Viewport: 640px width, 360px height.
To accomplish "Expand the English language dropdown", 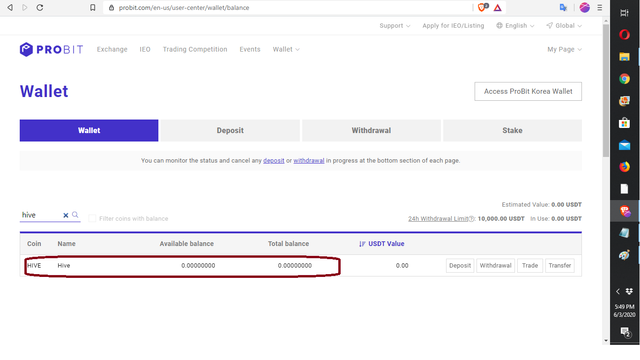I will tap(516, 26).
